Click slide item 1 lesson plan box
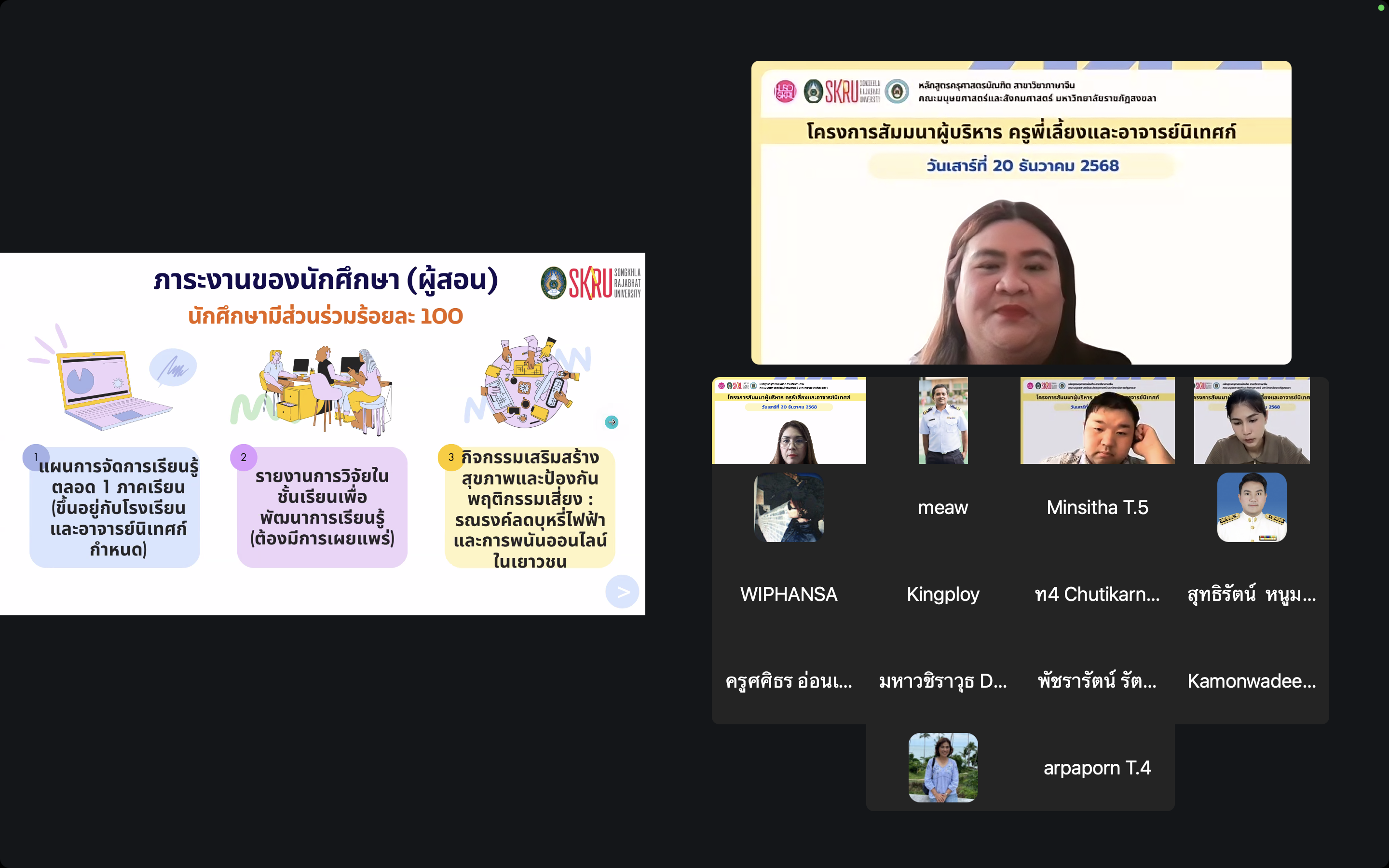The height and width of the screenshot is (868, 1389). click(115, 507)
